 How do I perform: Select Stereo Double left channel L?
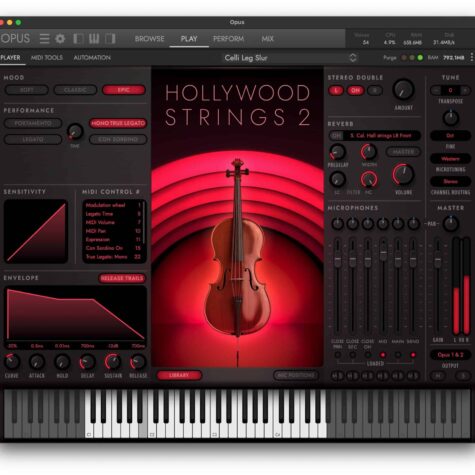coord(336,90)
